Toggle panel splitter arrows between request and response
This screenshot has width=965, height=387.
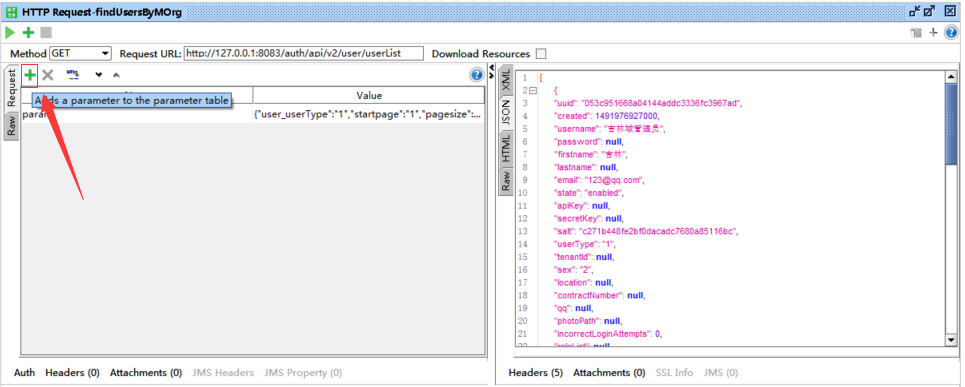click(x=491, y=73)
